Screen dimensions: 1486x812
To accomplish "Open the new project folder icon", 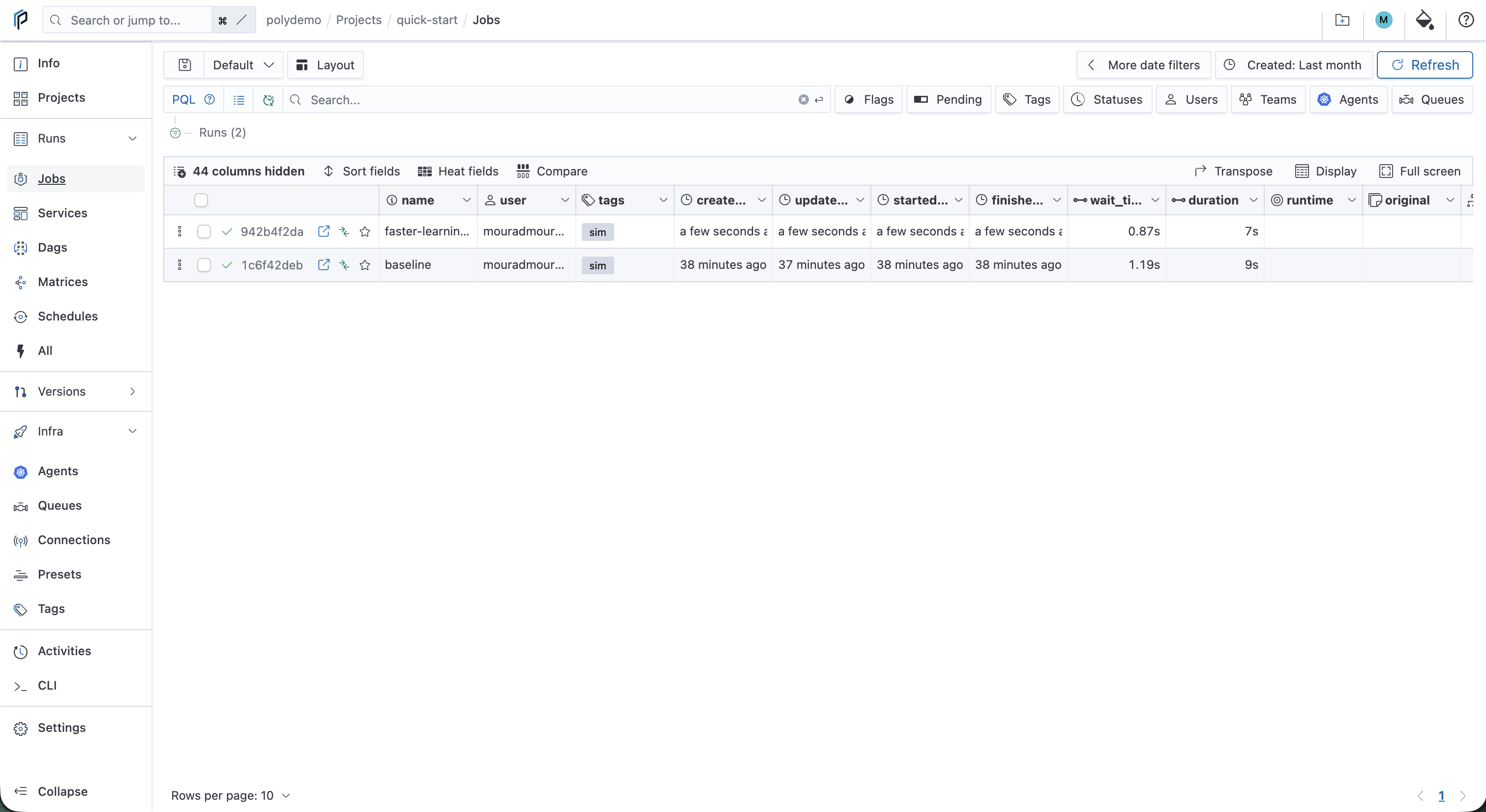I will pyautogui.click(x=1342, y=20).
